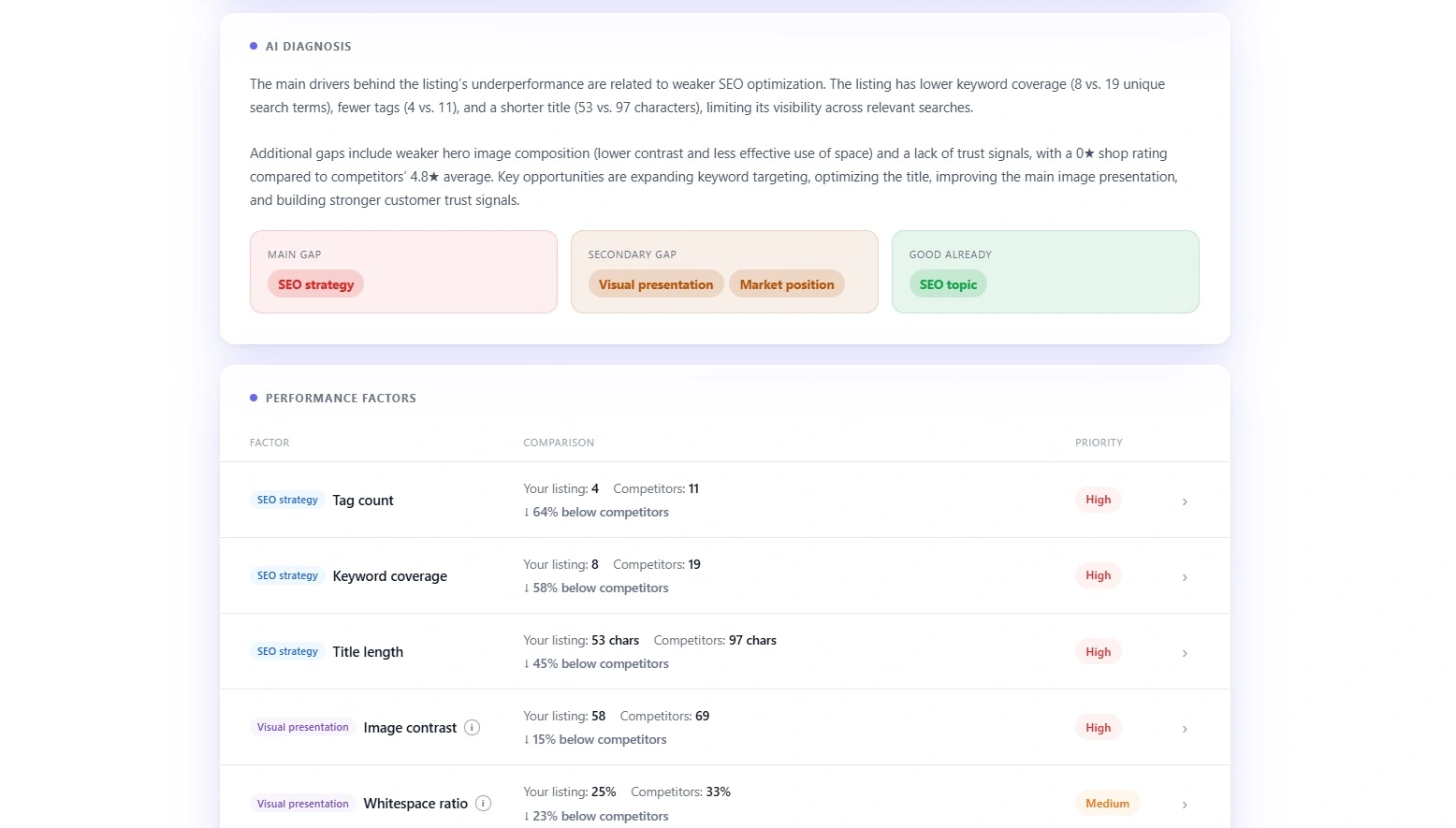Expand the Whitespace ratio row chevron
The height and width of the screenshot is (828, 1456).
(1185, 805)
